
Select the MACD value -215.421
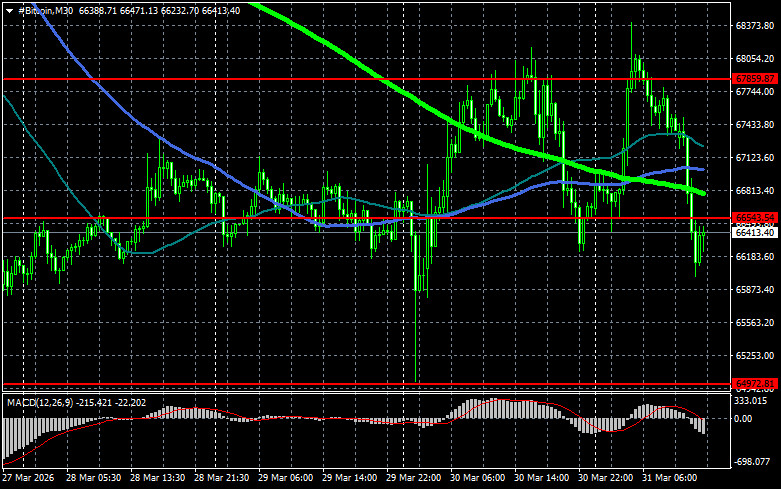(95, 402)
